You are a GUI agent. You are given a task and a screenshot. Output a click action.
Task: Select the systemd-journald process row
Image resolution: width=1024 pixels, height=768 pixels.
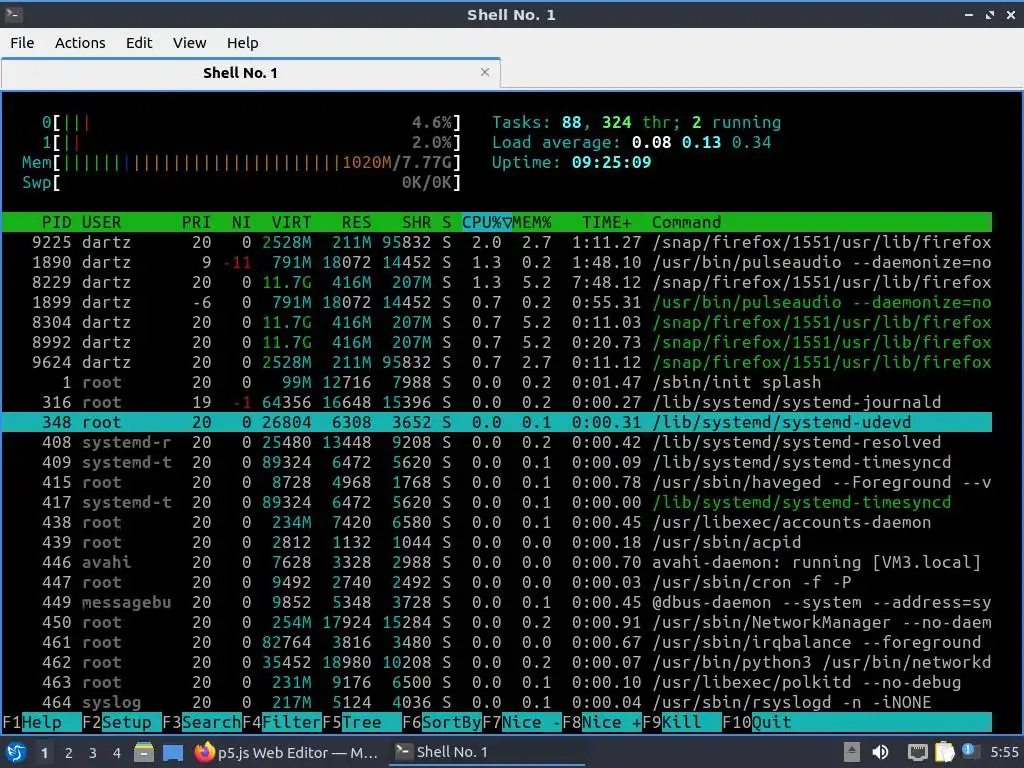497,402
